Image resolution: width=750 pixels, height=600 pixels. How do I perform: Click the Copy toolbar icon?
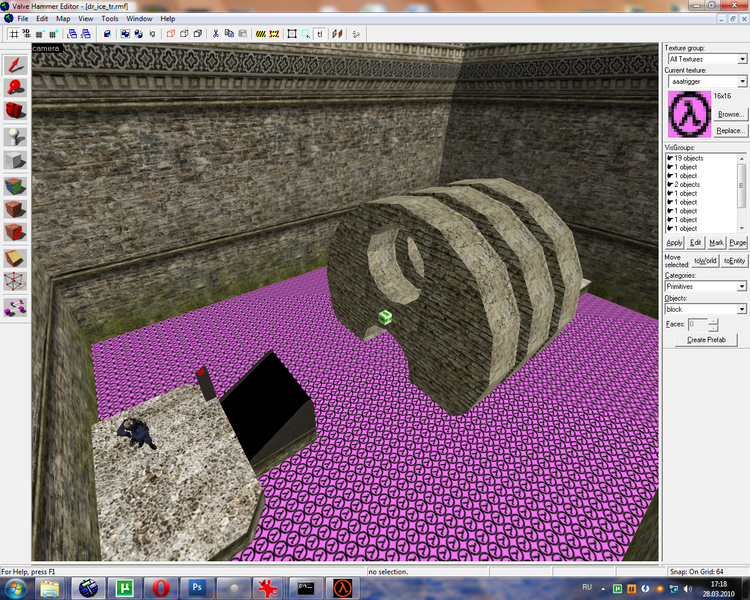coord(229,33)
